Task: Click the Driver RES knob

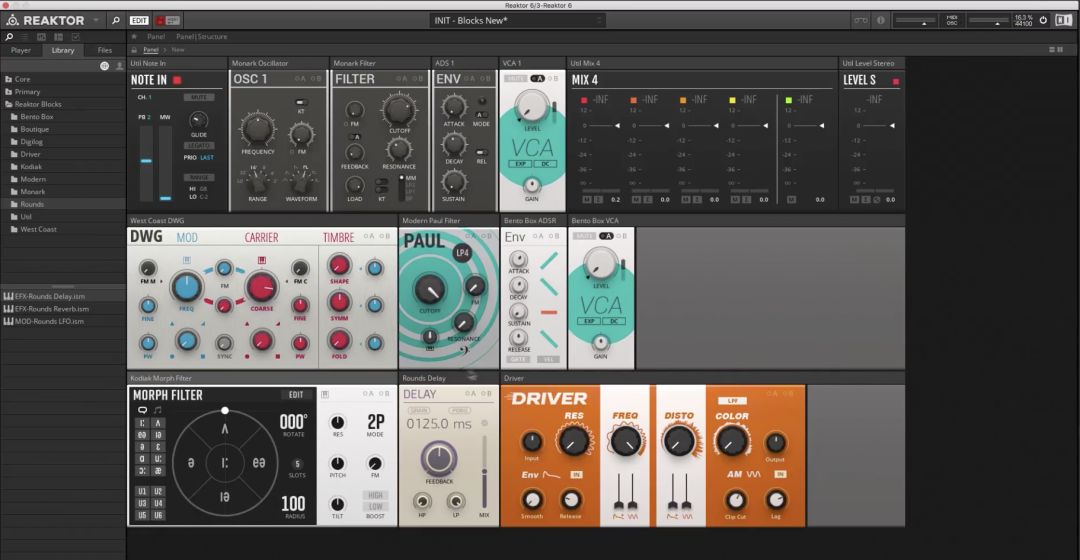Action: click(x=573, y=441)
